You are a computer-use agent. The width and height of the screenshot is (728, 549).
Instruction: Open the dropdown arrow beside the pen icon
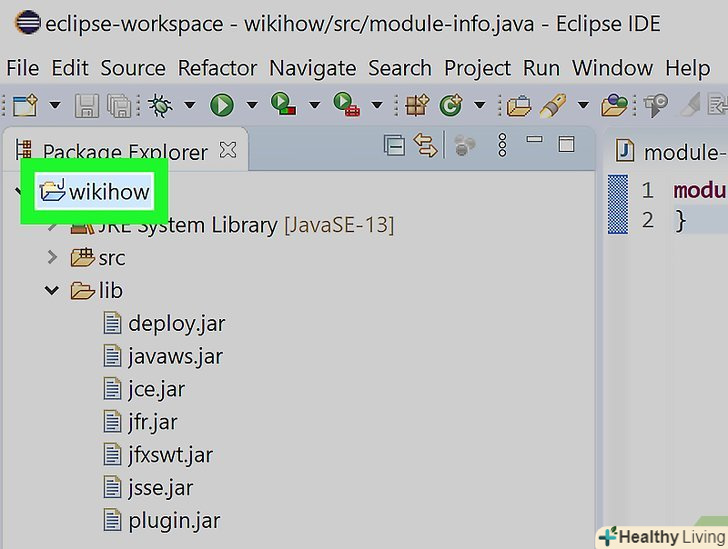point(583,105)
